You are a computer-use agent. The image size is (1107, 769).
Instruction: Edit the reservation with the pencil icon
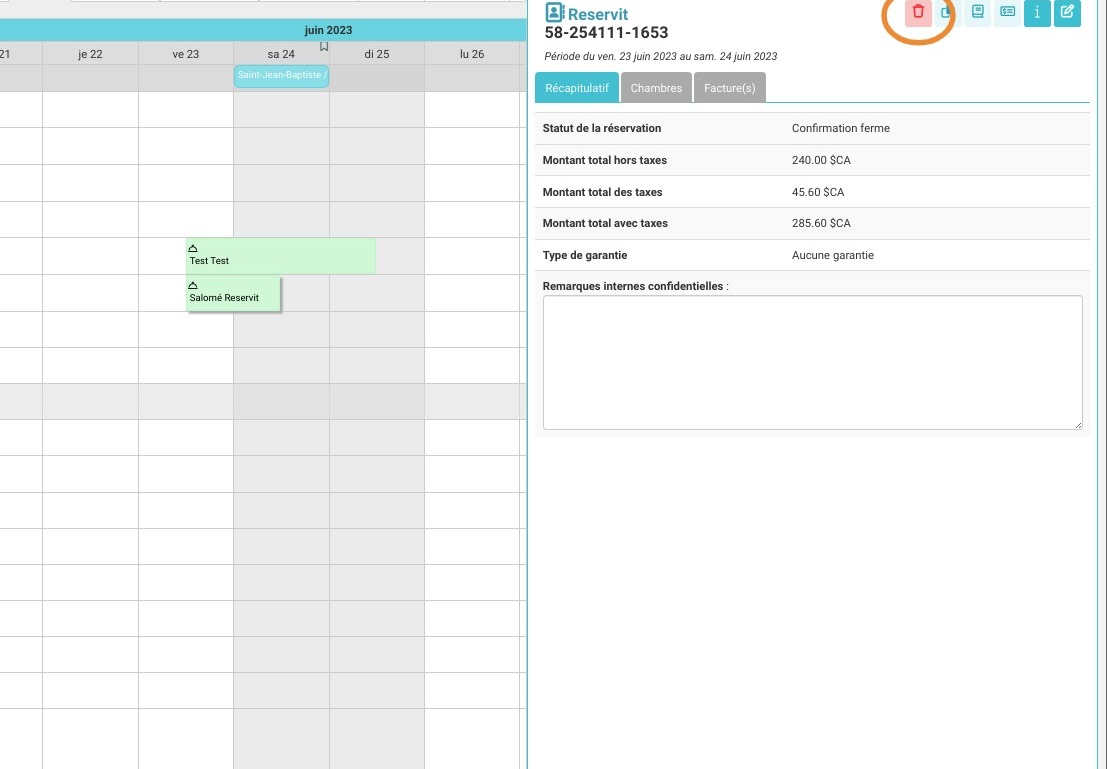pyautogui.click(x=1067, y=12)
